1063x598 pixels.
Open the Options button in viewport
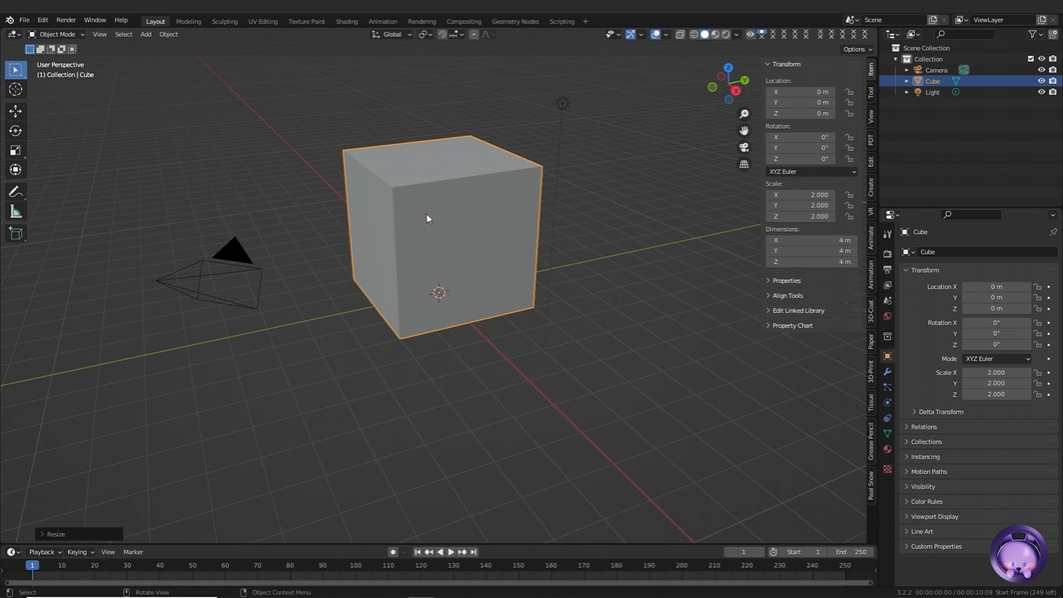[857, 49]
